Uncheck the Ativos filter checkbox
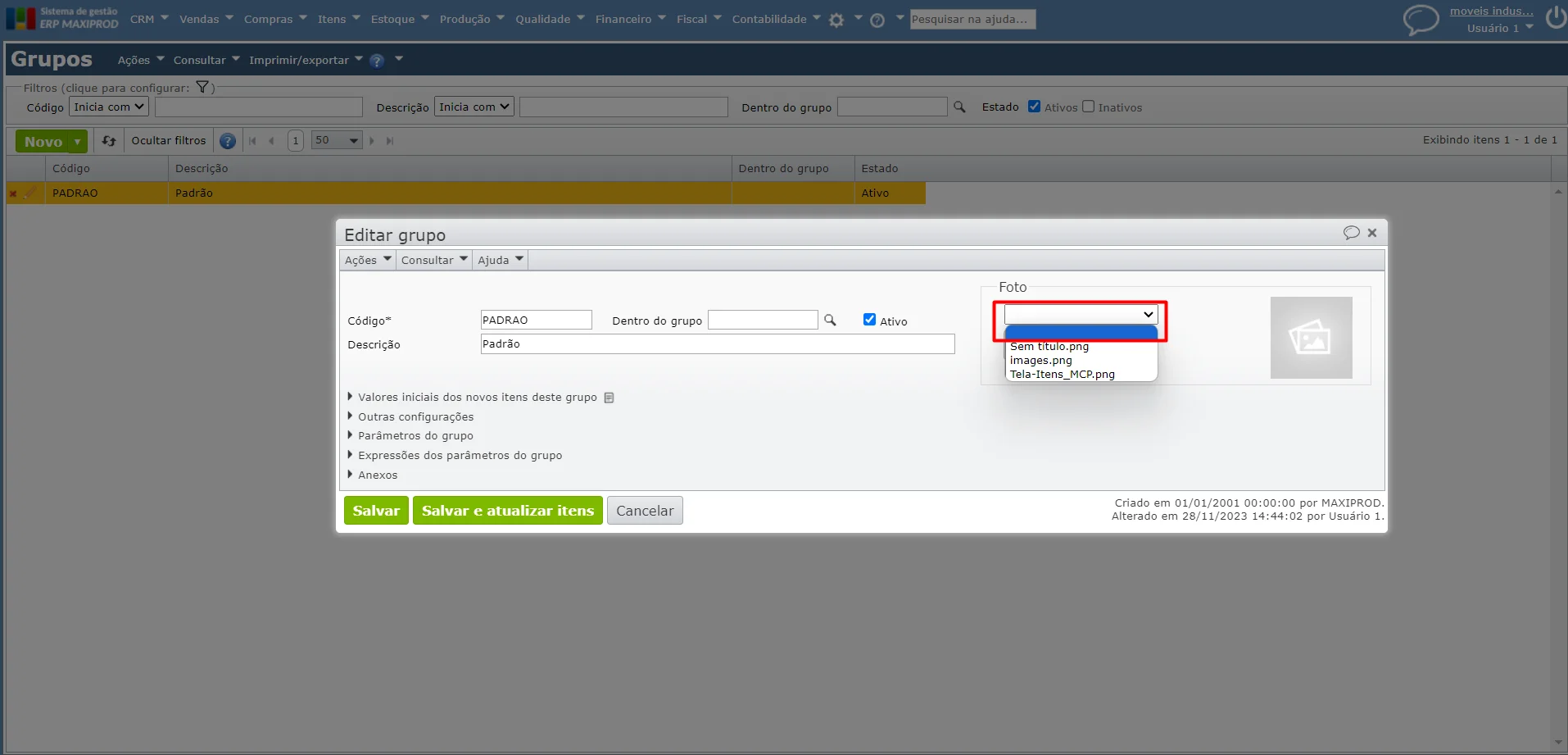1568x755 pixels. coord(1034,107)
